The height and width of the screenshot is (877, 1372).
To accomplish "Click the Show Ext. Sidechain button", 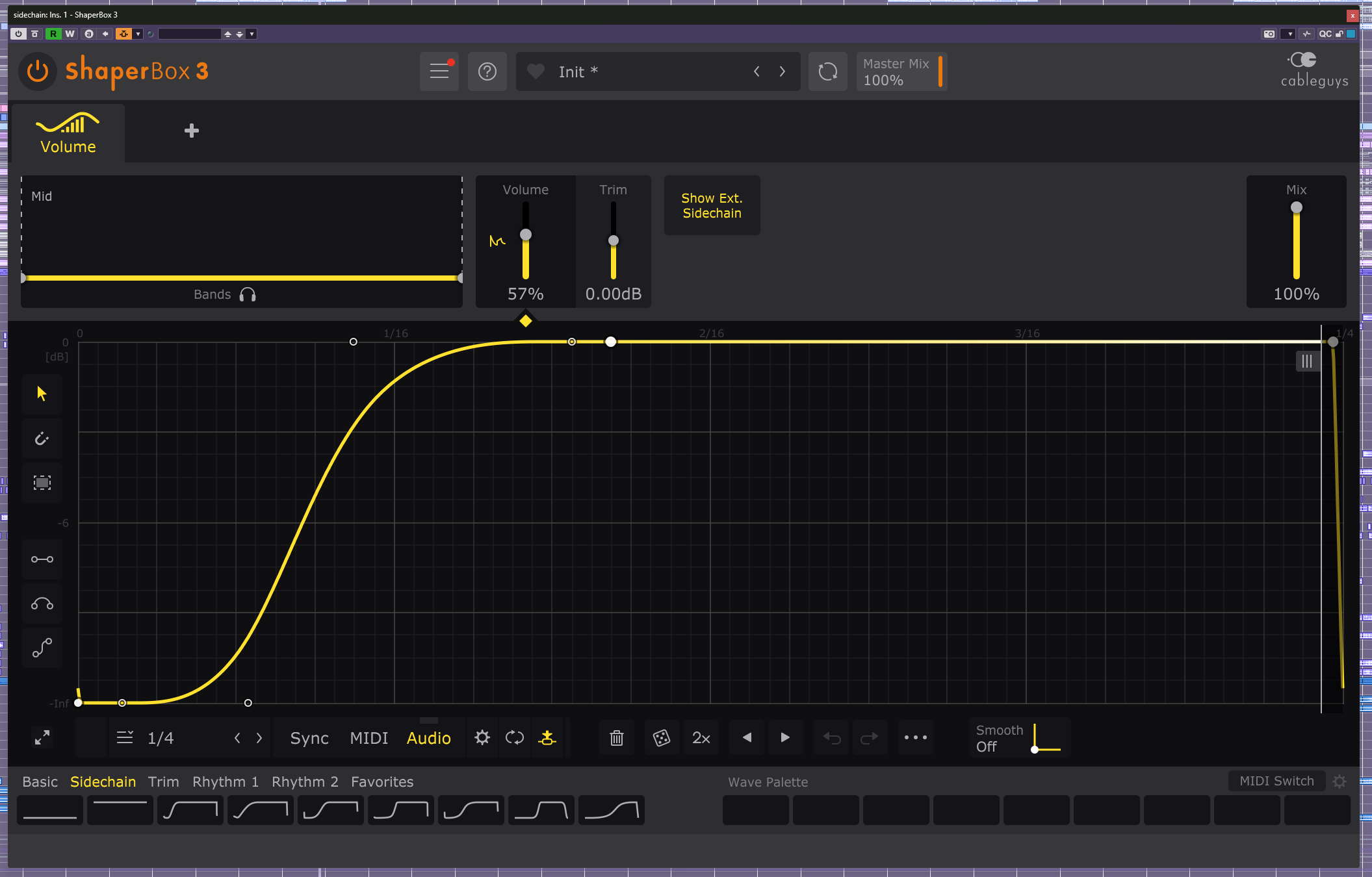I will (x=712, y=205).
